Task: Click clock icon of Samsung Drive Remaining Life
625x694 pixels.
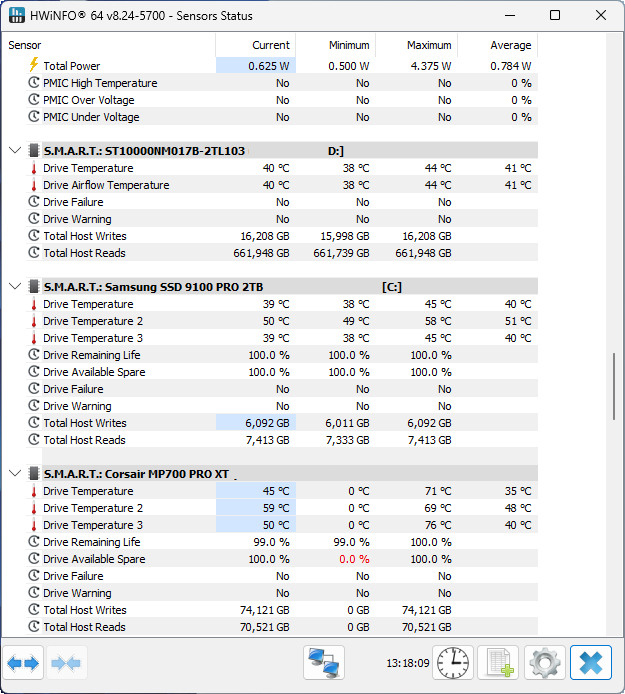Action: (34, 355)
